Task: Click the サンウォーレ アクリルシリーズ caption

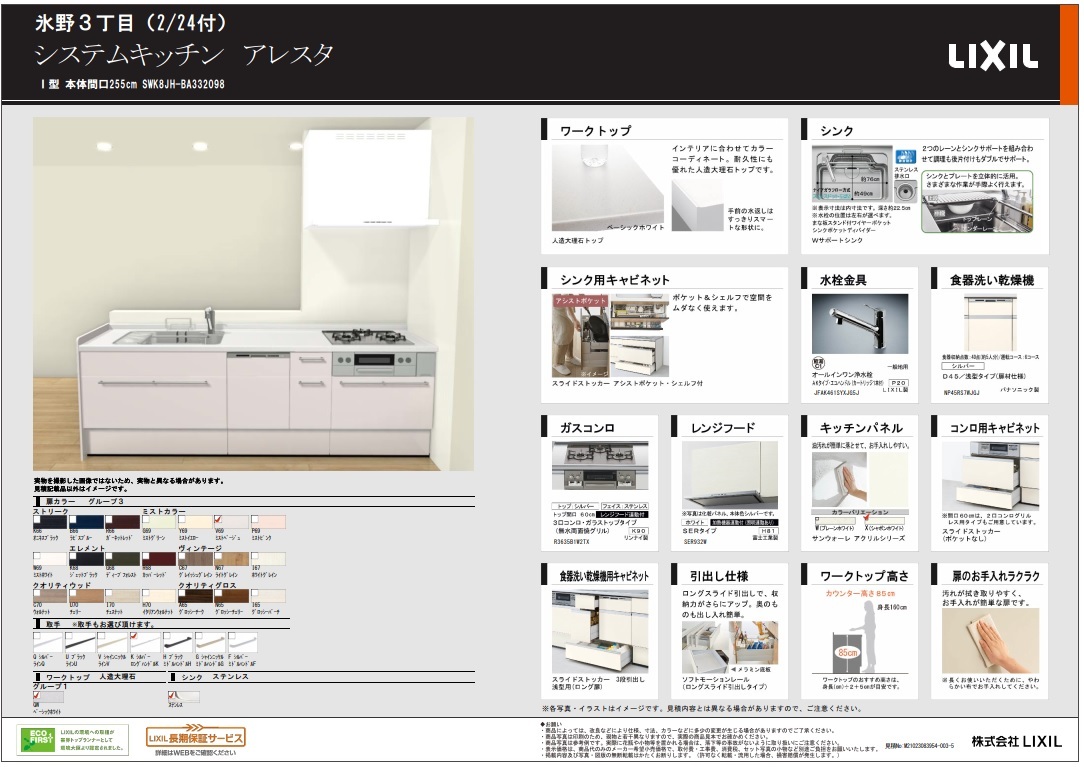Action: (x=858, y=537)
